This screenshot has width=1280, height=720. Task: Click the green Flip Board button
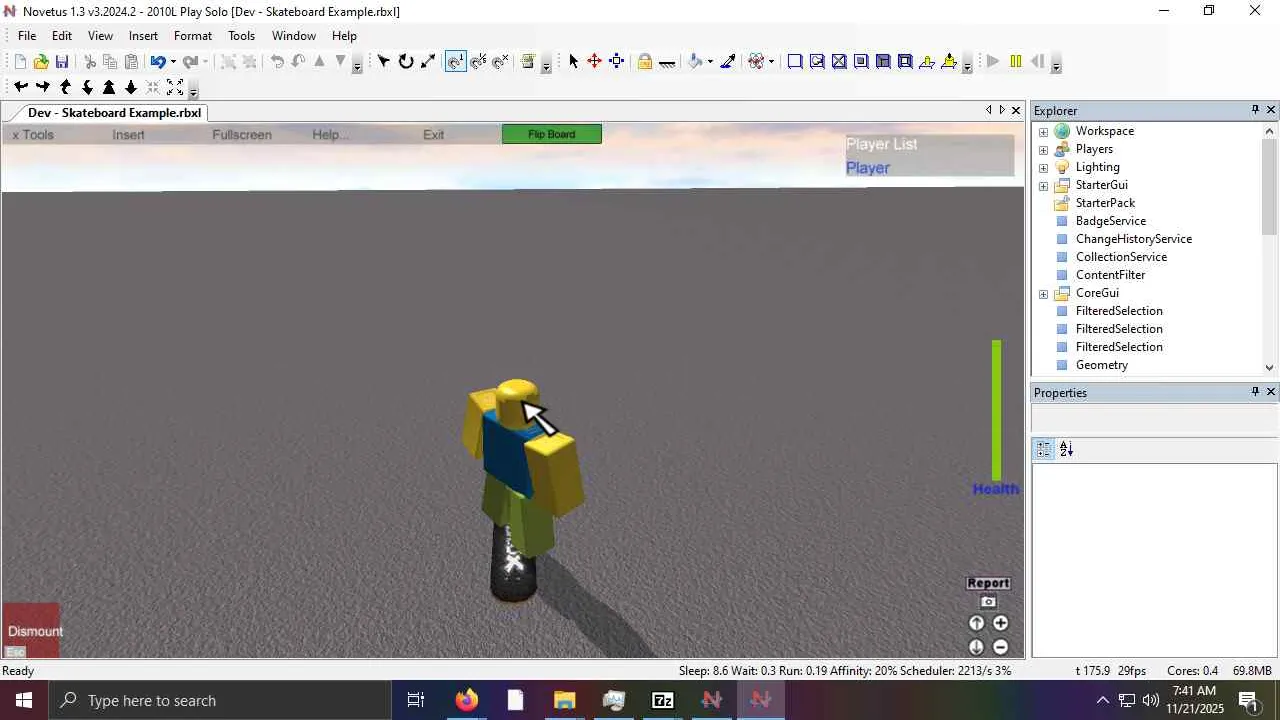552,134
